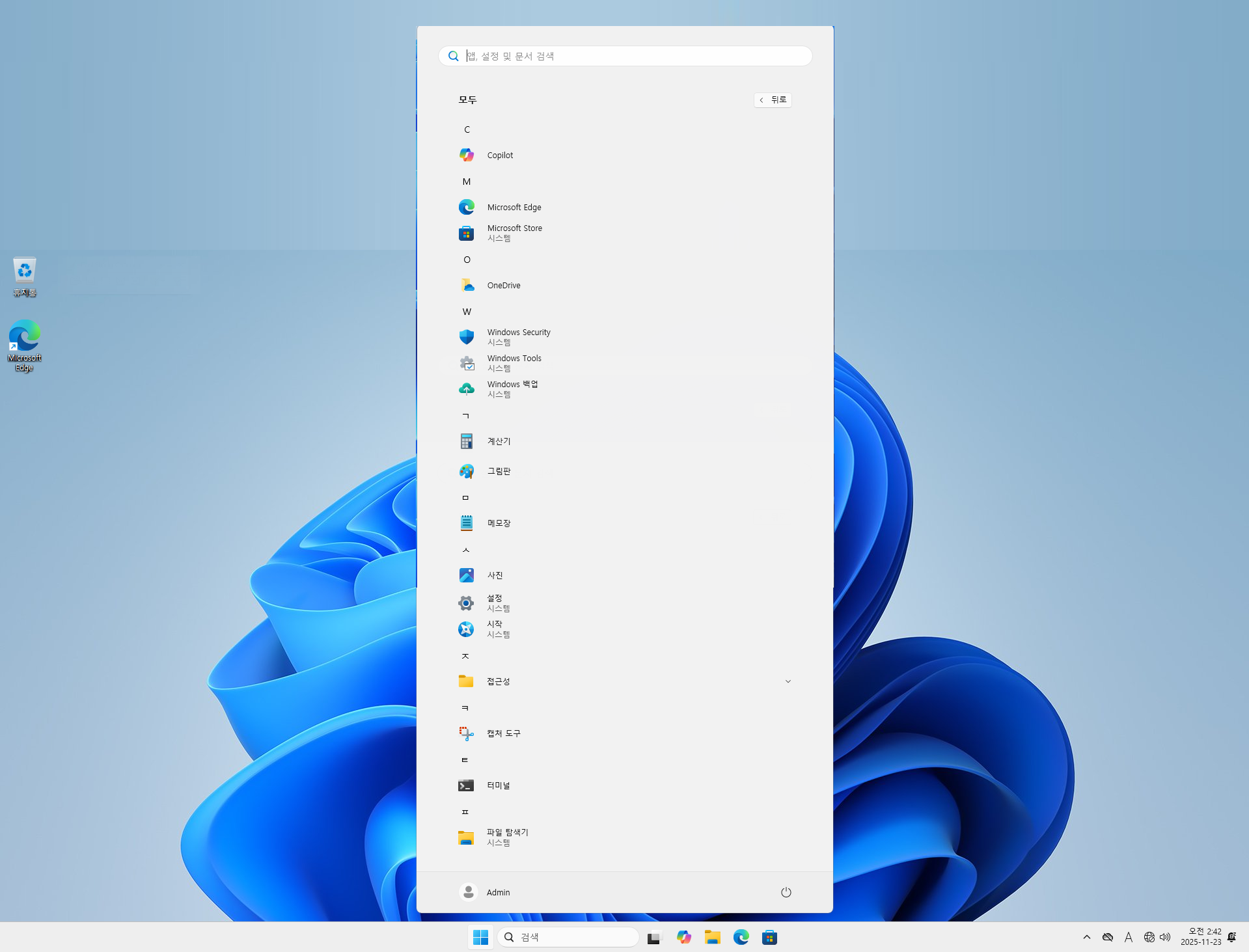Click the 접근성 folder chevron arrow

[788, 681]
